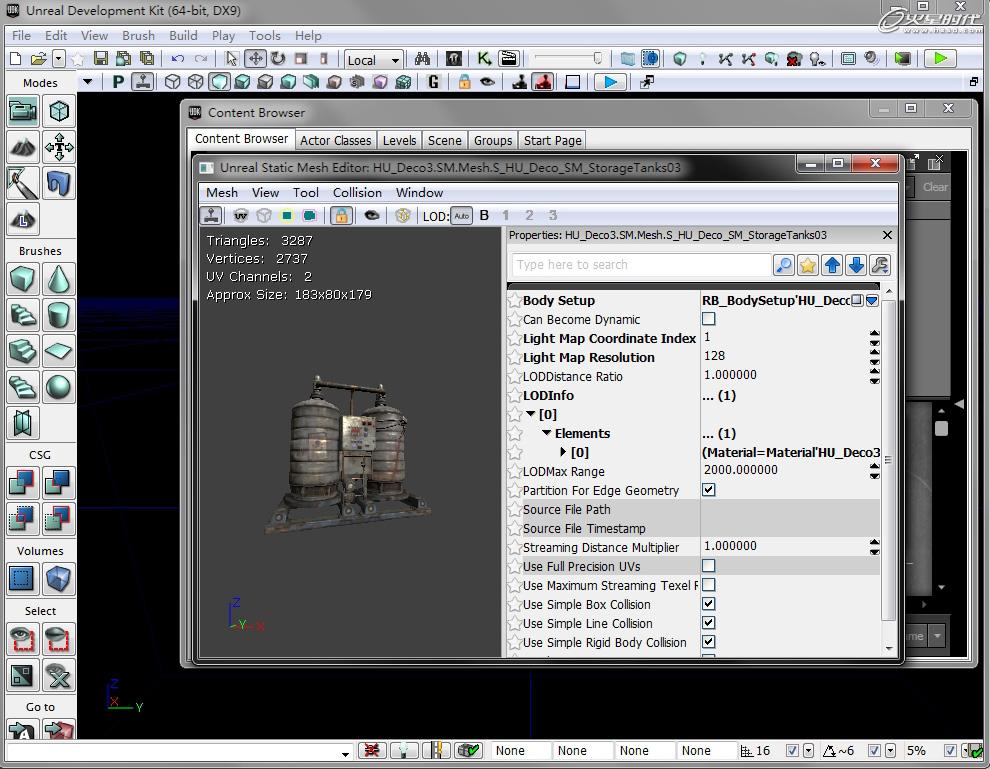The width and height of the screenshot is (990, 769).
Task: Choose the Cube brush builder
Action: (23, 279)
